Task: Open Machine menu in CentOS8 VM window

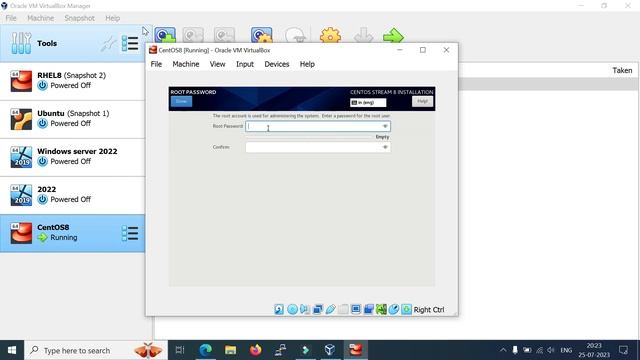Action: 186,64
